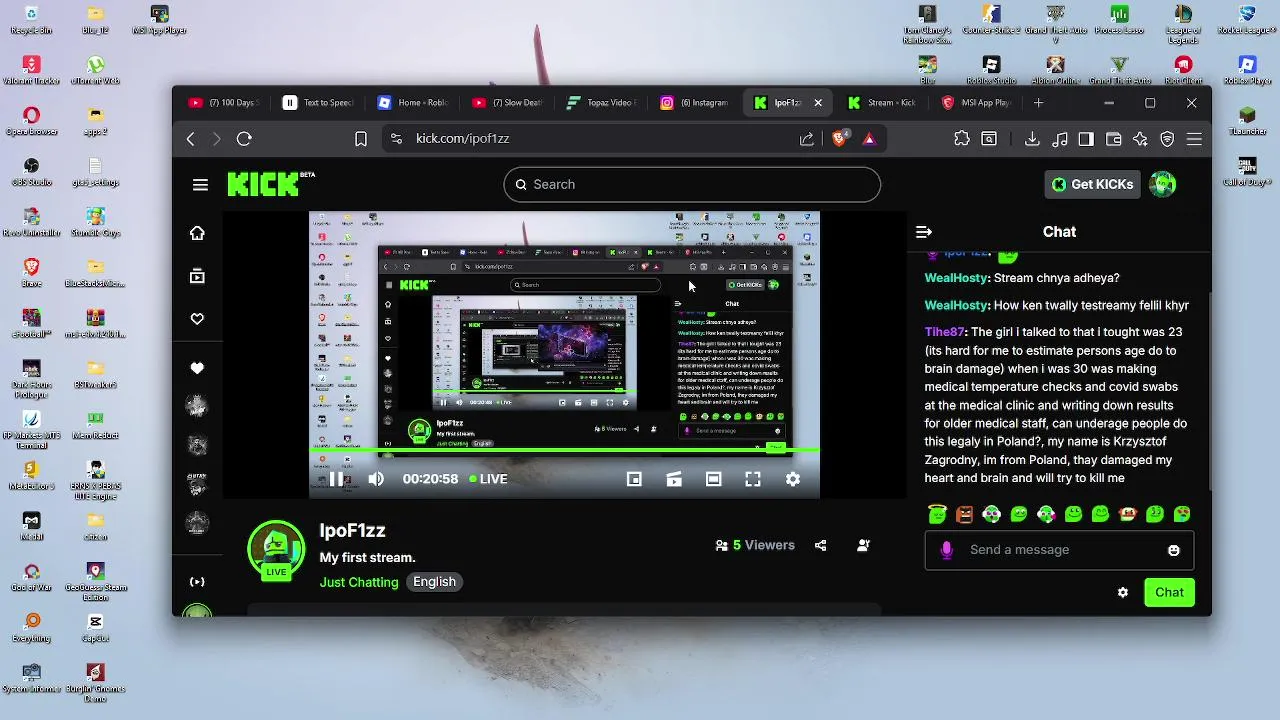Open video player settings gear
This screenshot has width=1280, height=720.
(793, 479)
